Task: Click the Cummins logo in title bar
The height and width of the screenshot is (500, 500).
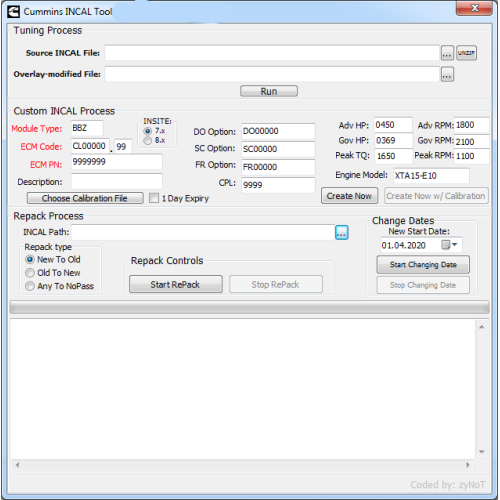Action: [13, 12]
